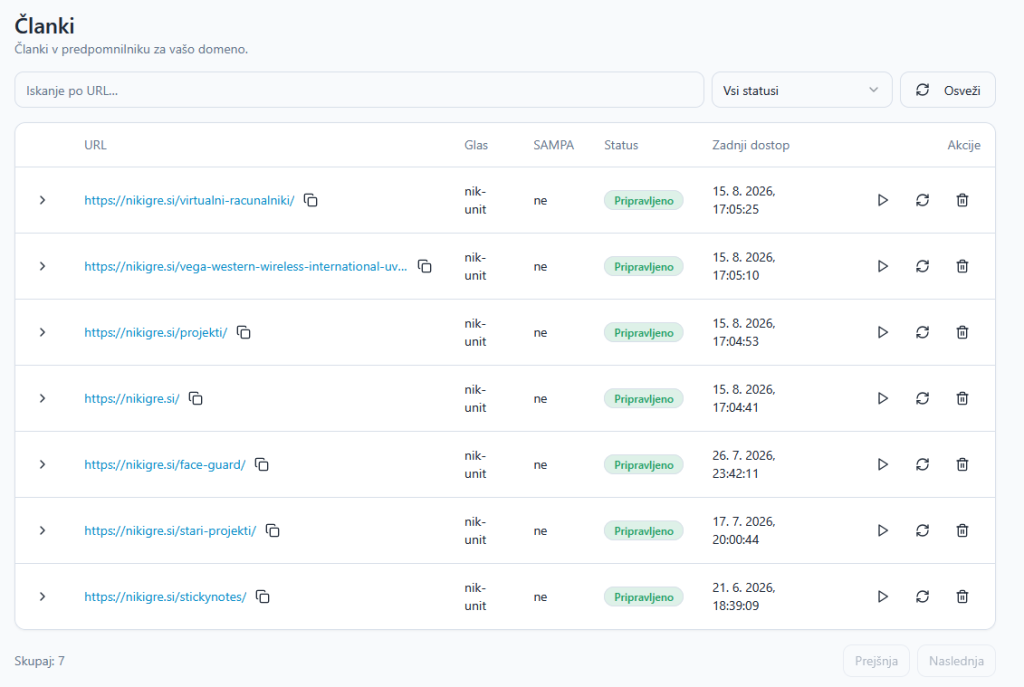Expand the nikigre.si/projekti/ row details
The height and width of the screenshot is (687, 1024).
pos(42,332)
